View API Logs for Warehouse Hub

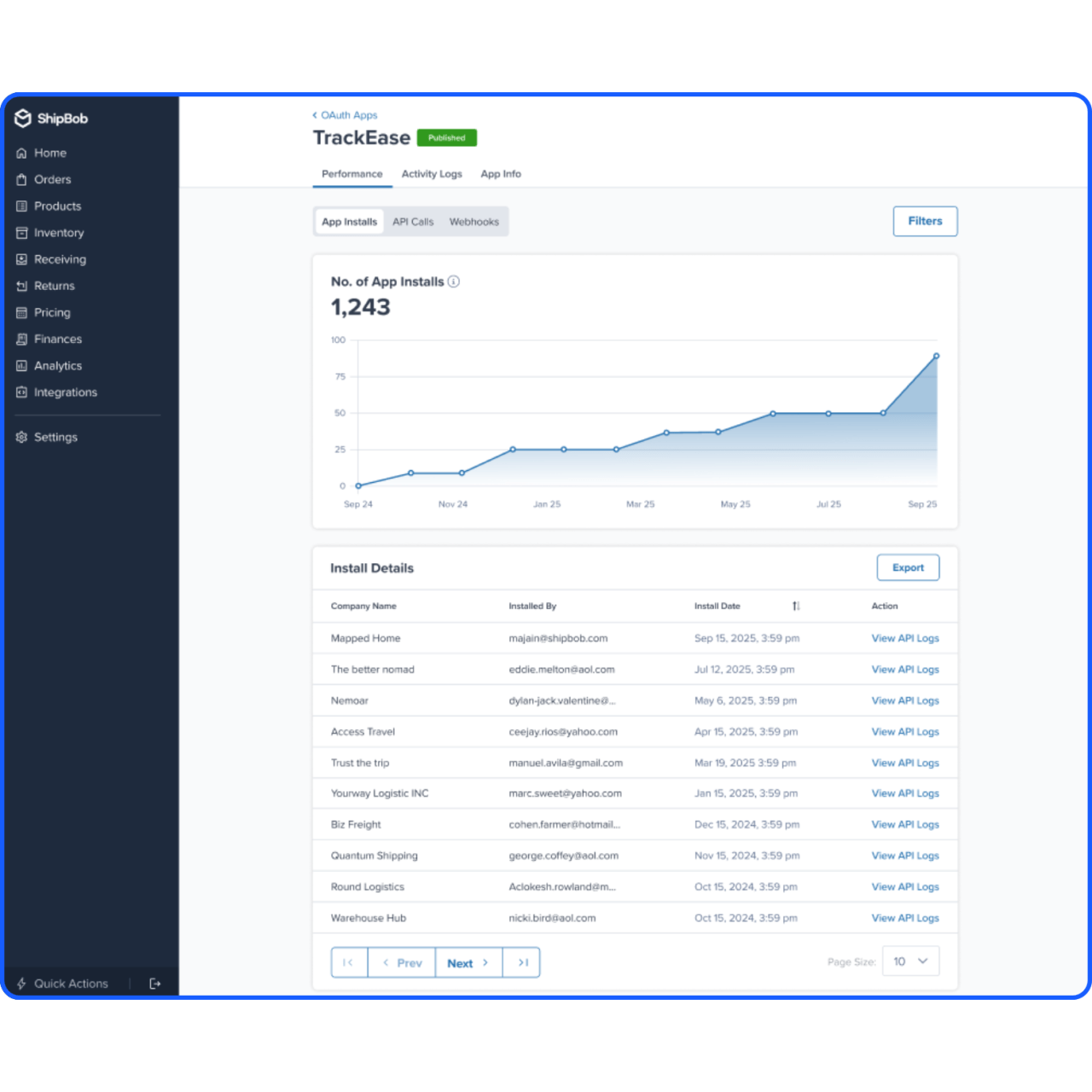[x=905, y=918]
